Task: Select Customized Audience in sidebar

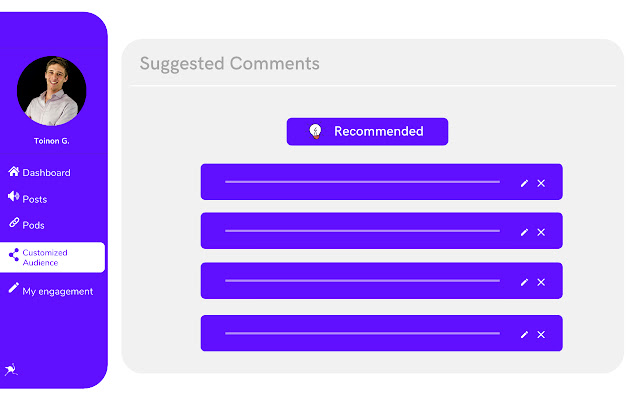Action: [45, 257]
